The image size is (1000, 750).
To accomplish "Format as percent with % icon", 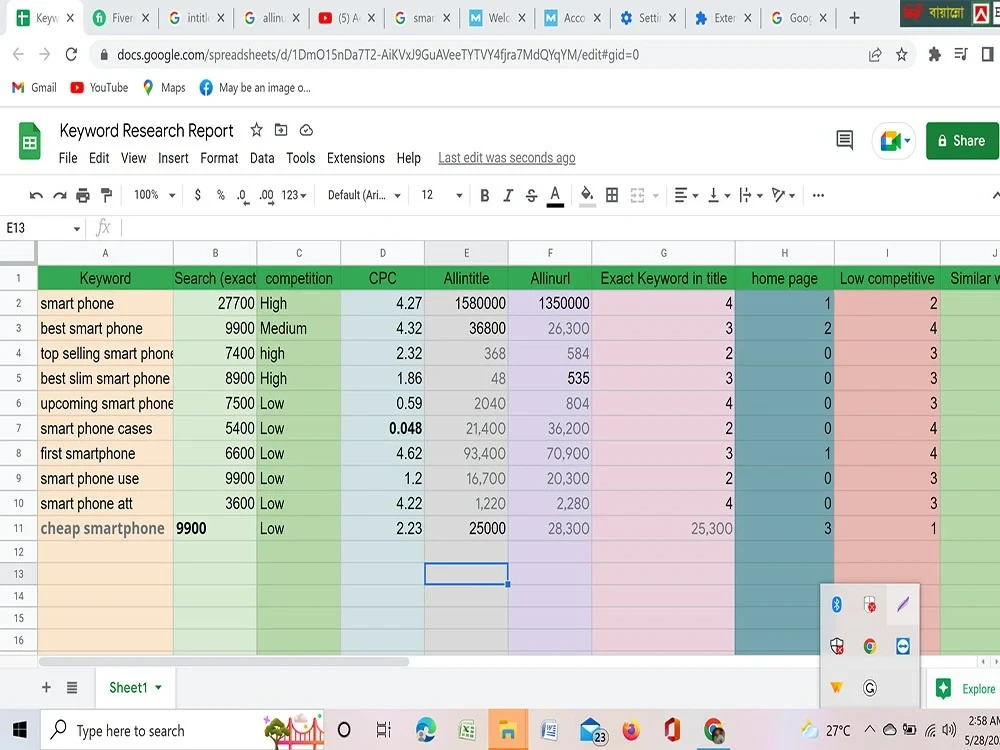I will click(x=221, y=195).
